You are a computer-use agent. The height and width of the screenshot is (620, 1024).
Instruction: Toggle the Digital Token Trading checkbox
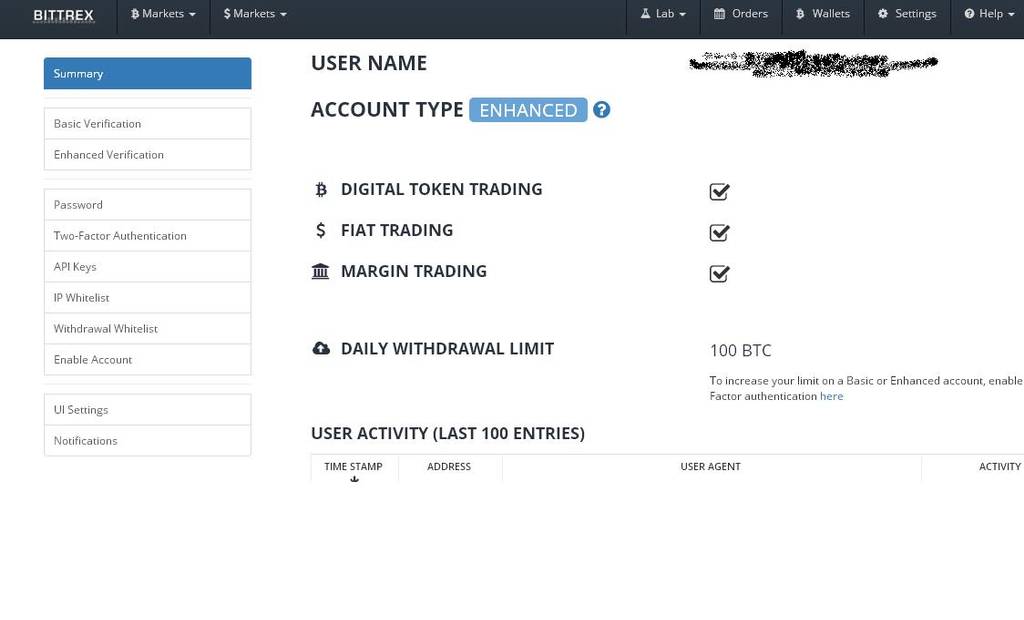pos(719,192)
